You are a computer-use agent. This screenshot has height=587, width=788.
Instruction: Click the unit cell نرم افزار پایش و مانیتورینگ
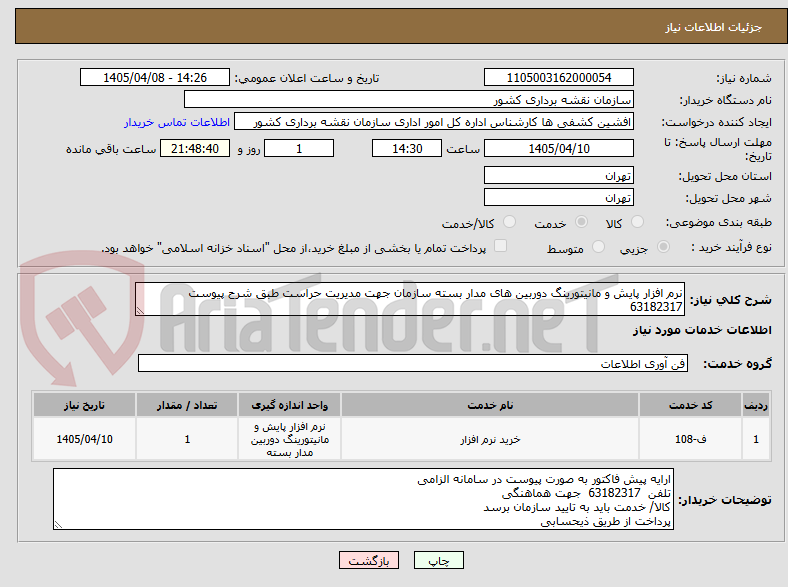pos(289,439)
